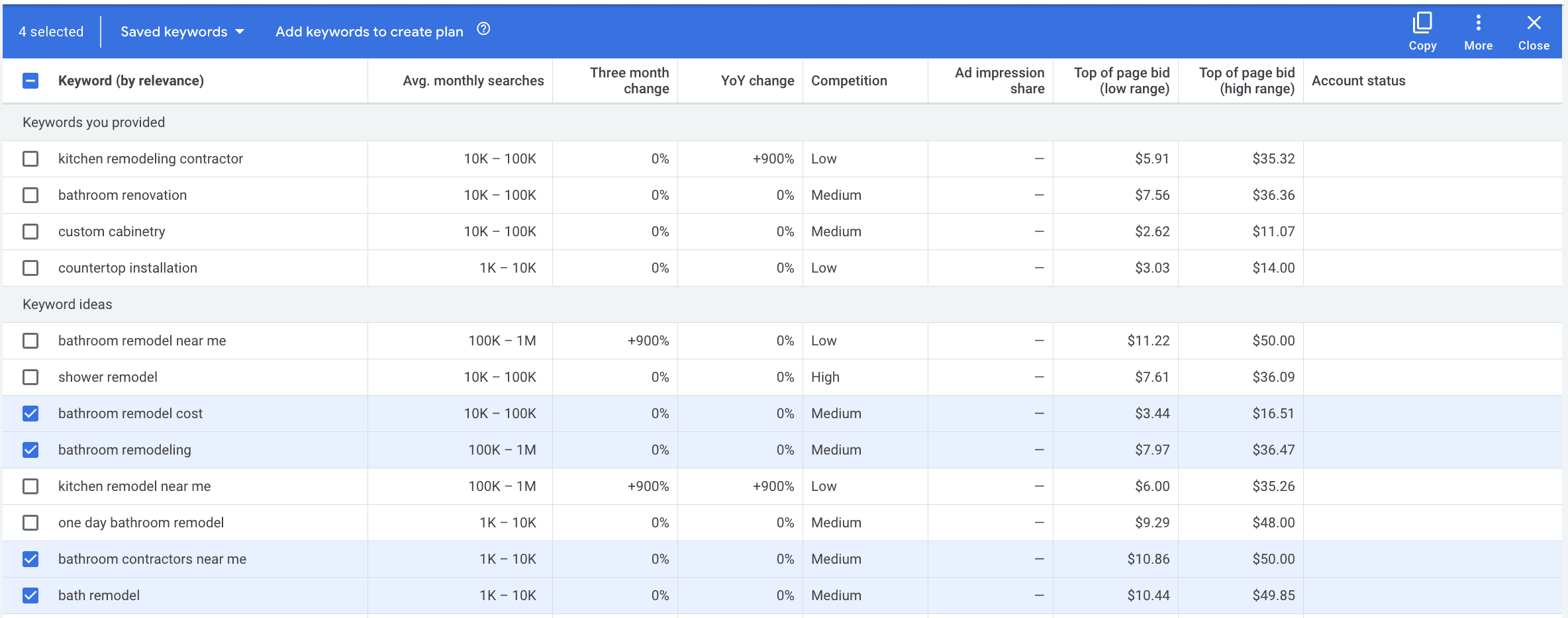Check the custom cabinetry checkbox
The height and width of the screenshot is (618, 1568).
(x=30, y=232)
